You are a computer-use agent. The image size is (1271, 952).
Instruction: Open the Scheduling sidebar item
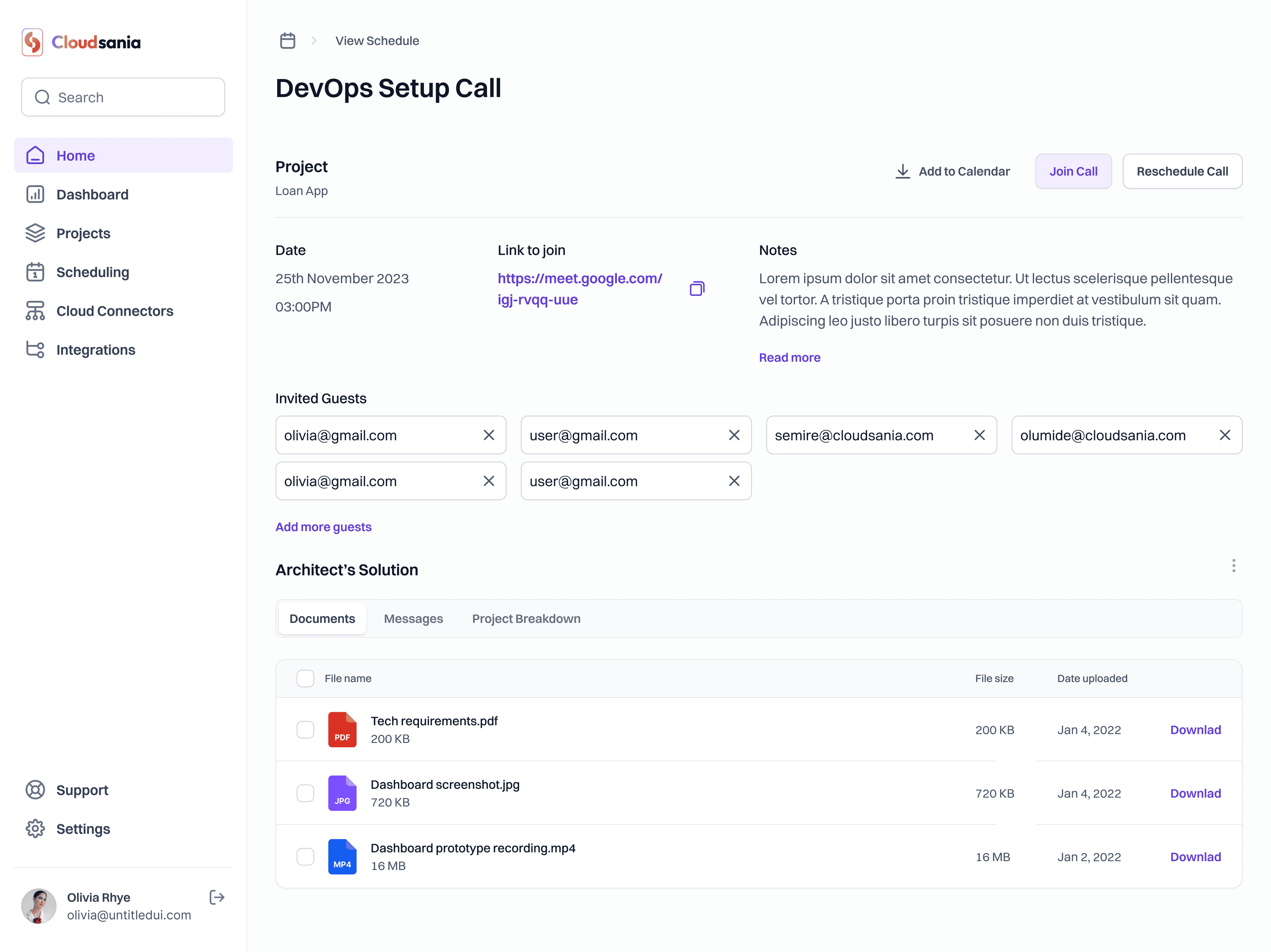click(92, 272)
